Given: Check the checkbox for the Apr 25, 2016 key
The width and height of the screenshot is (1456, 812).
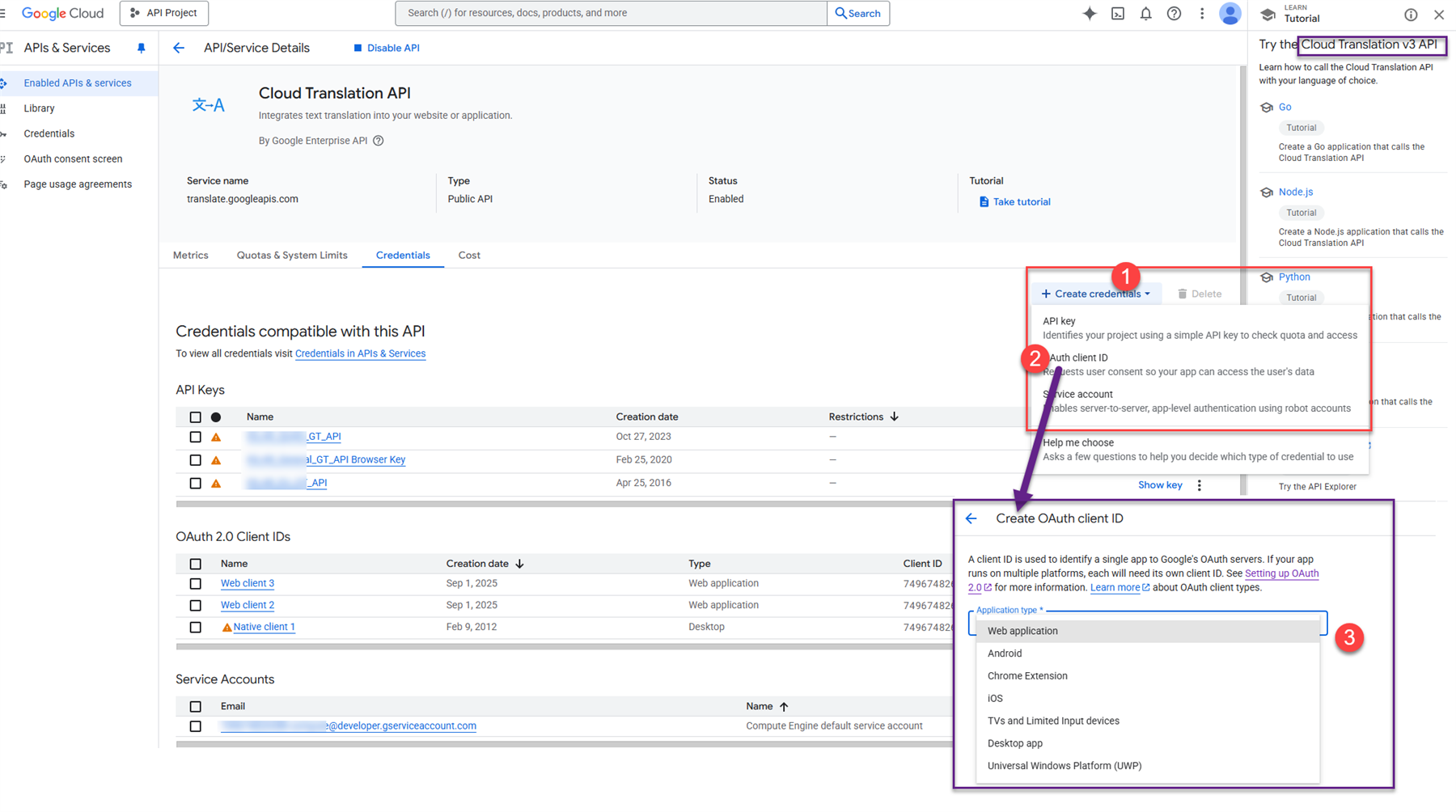Looking at the screenshot, I should point(196,484).
